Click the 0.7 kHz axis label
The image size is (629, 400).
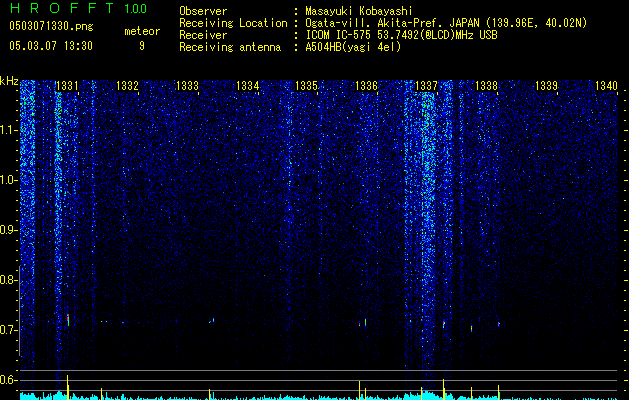tap(8, 330)
